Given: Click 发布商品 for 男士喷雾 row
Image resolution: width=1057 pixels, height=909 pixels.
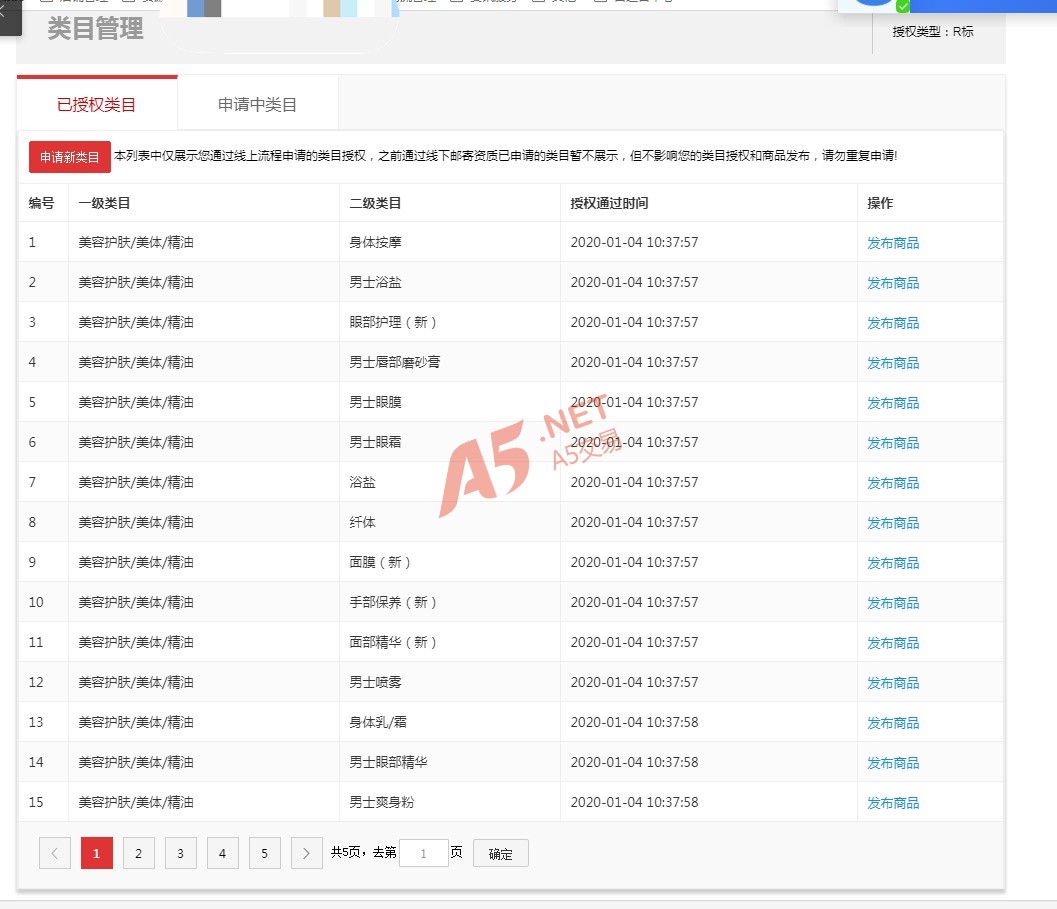Looking at the screenshot, I should [892, 683].
